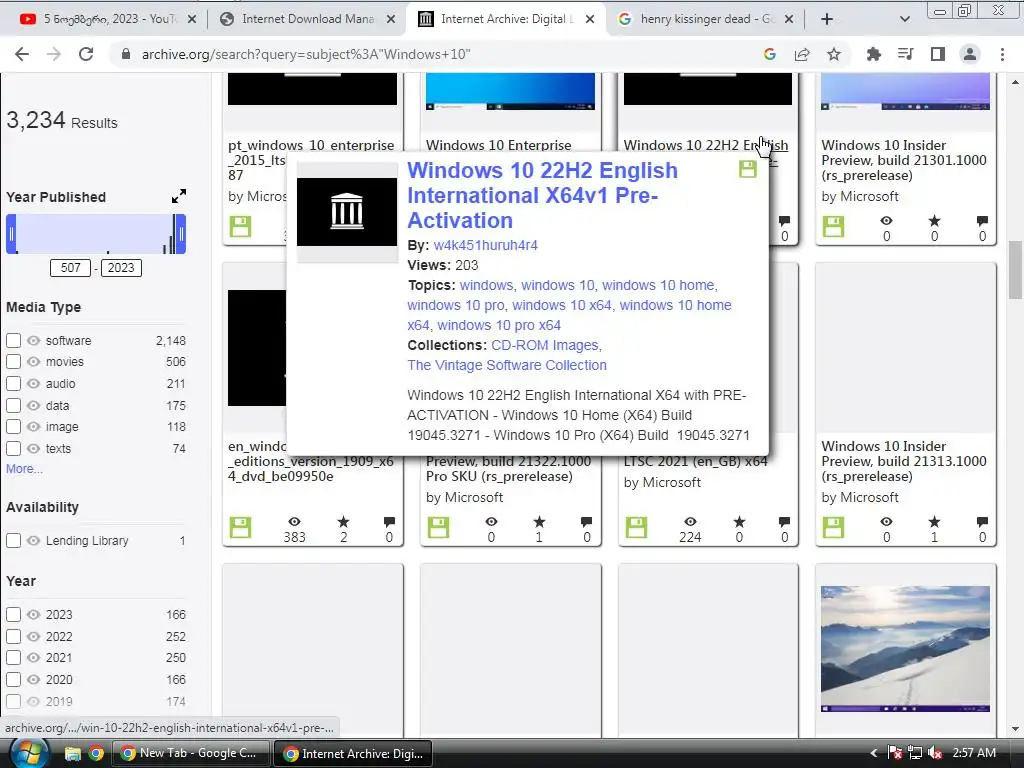Viewport: 1024px width, 768px height.
Task: Click the end year 2023 field
Action: click(x=121, y=268)
